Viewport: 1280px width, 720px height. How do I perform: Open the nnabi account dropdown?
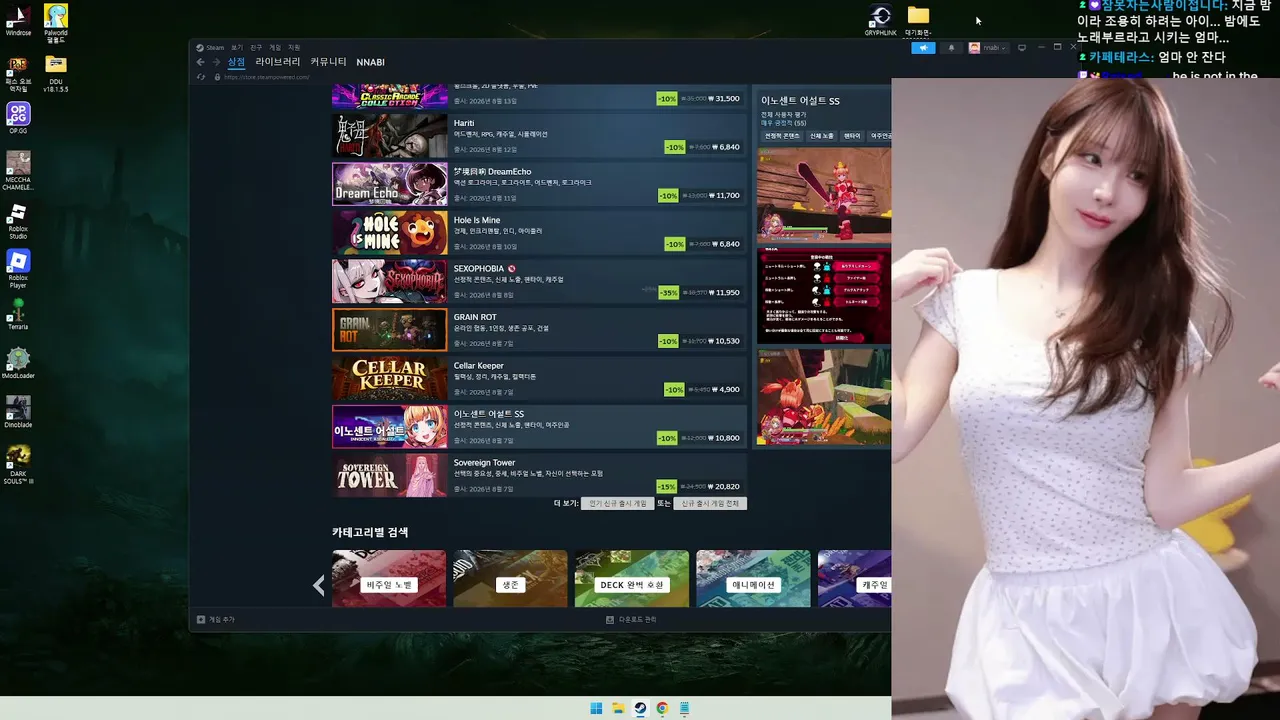(x=987, y=48)
